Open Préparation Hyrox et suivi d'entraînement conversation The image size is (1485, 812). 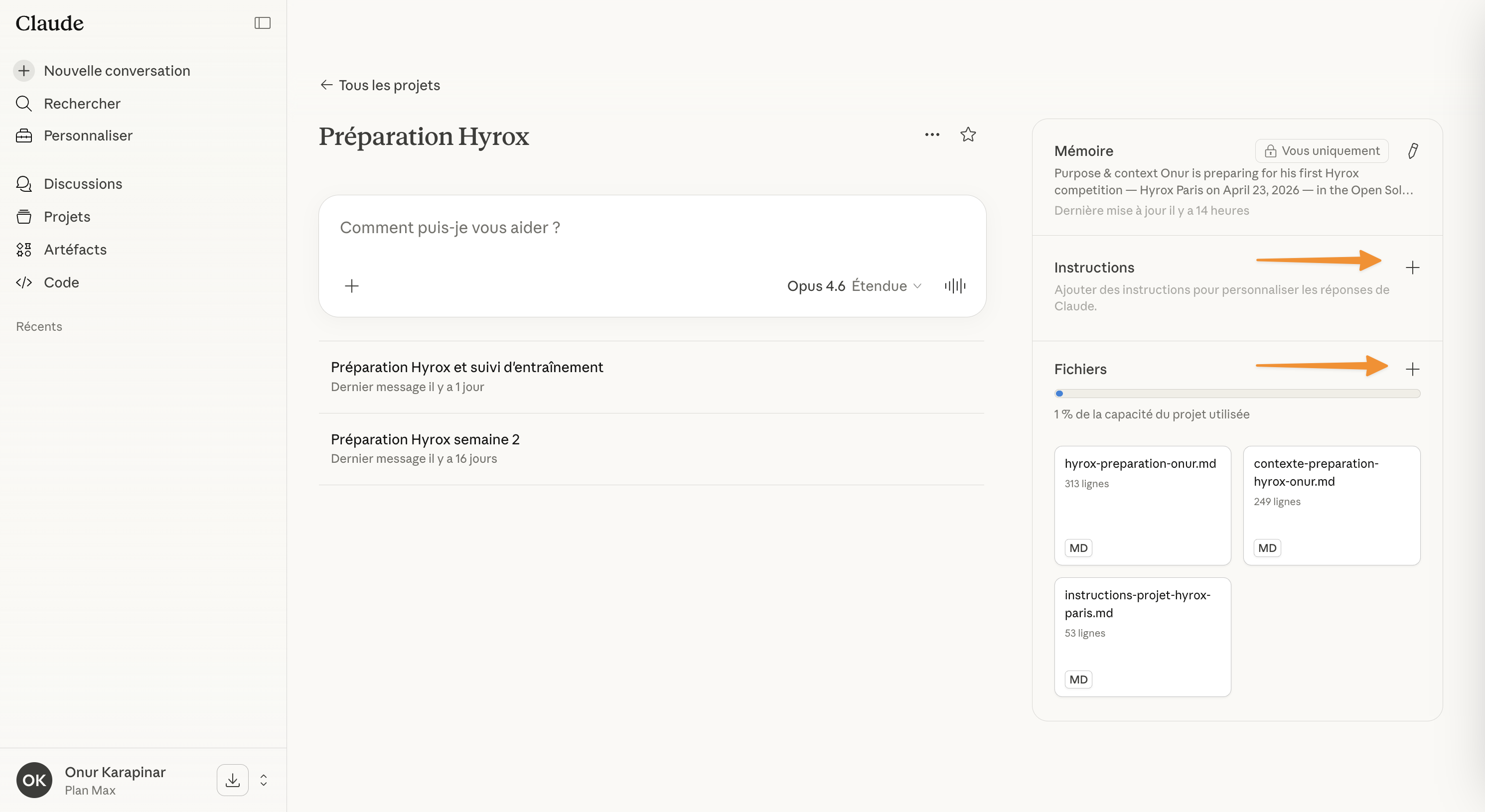(651, 377)
